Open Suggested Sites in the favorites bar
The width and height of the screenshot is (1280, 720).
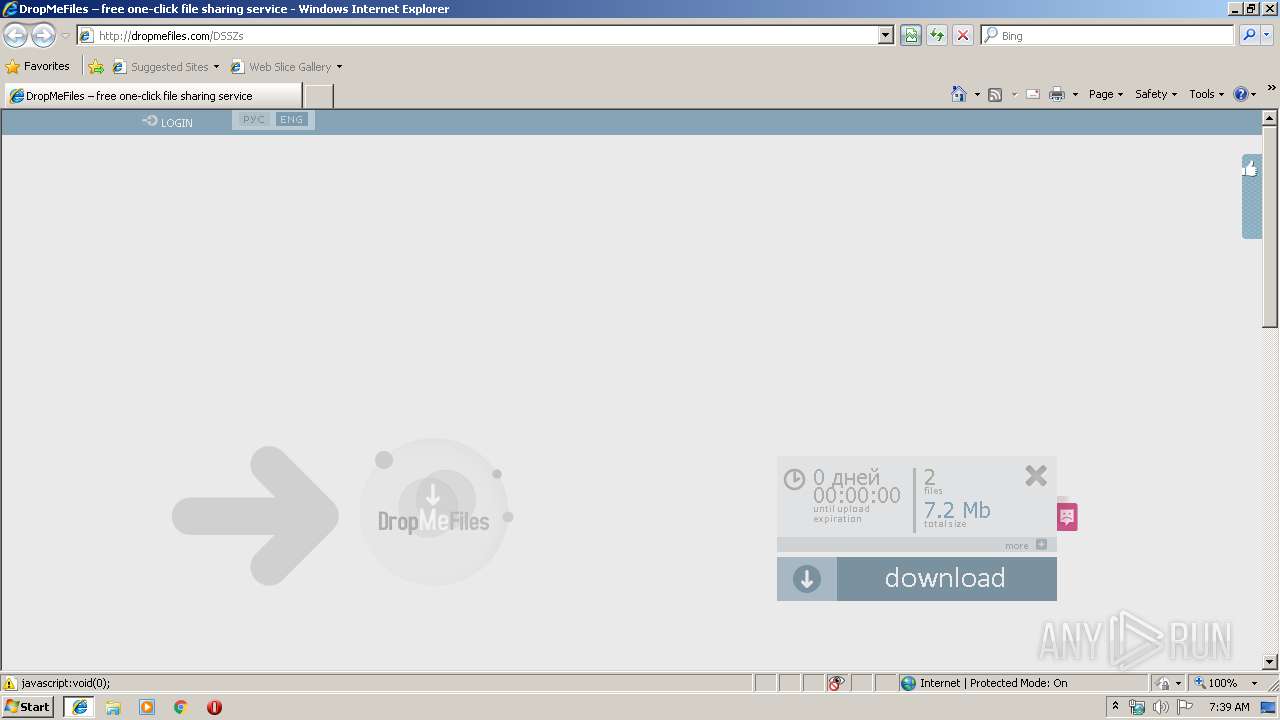165,67
